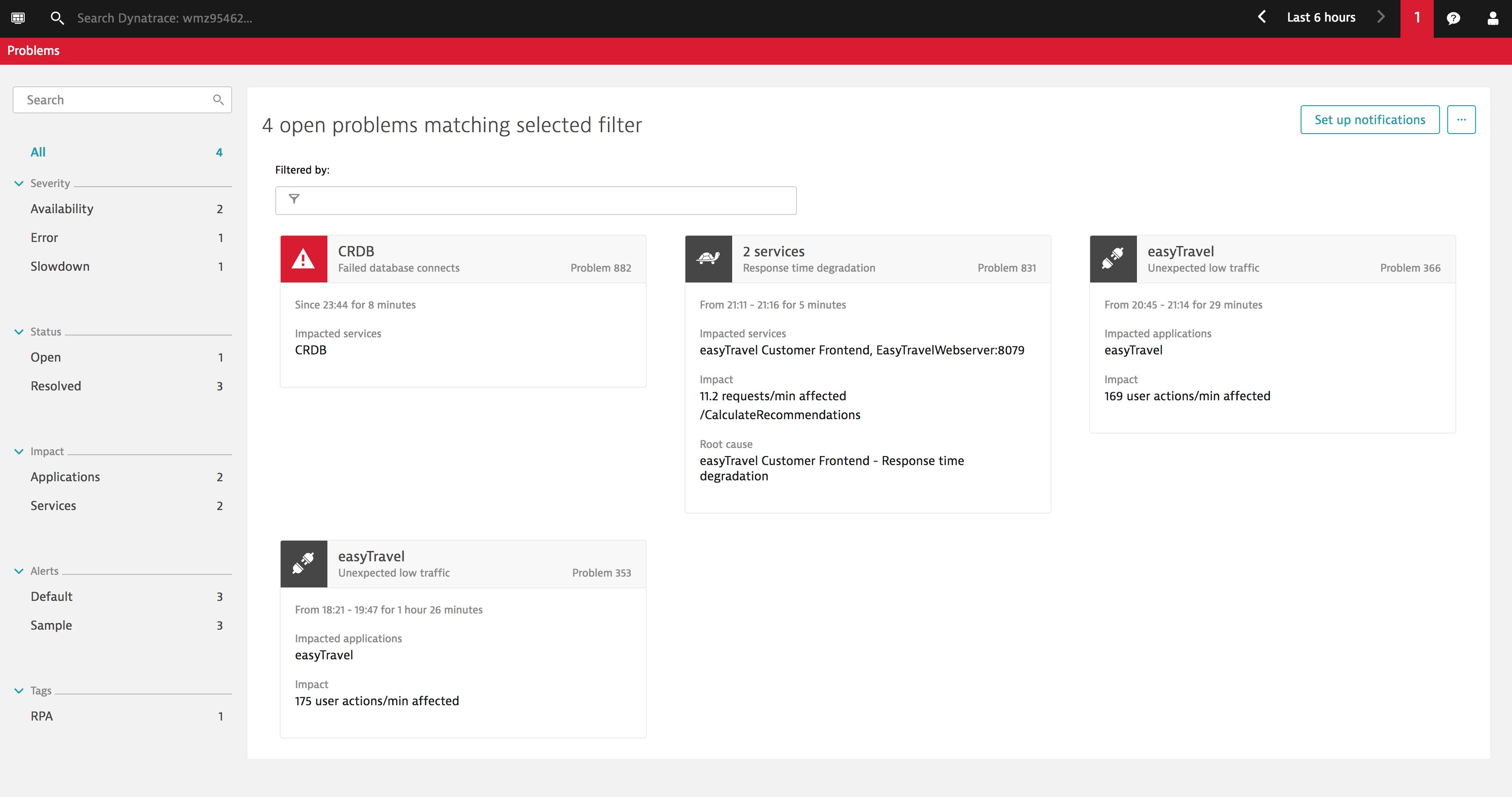Click the overflow menu button top-right

pos(1461,120)
